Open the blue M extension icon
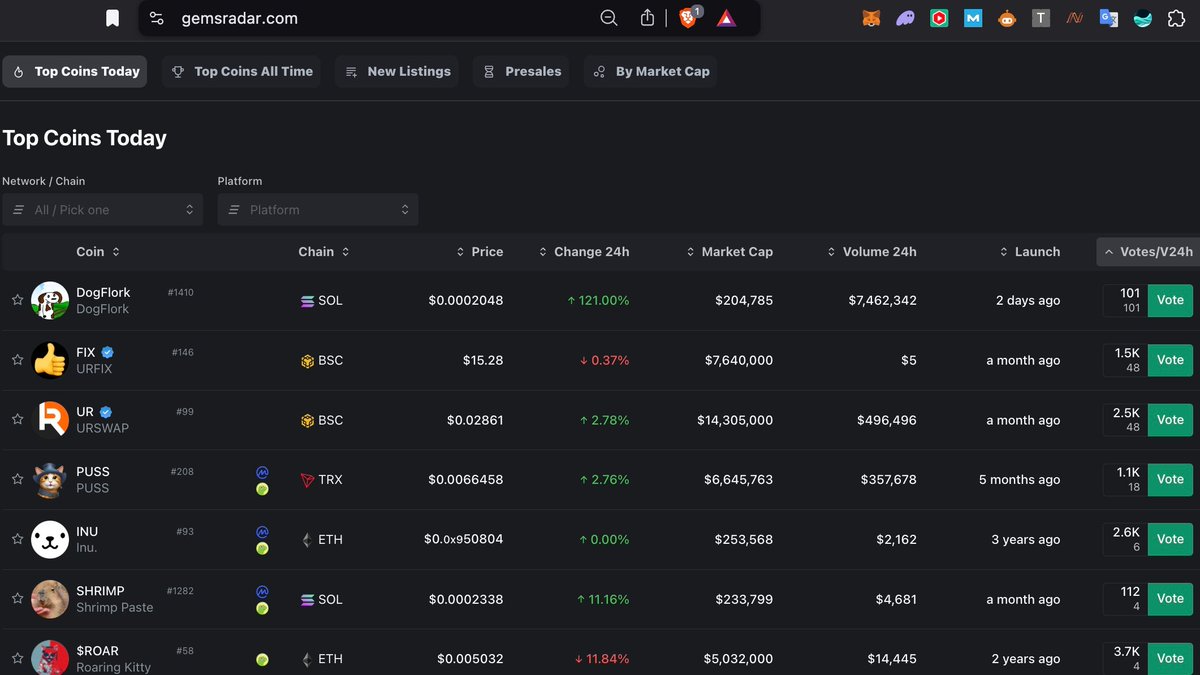The width and height of the screenshot is (1200, 675). tap(973, 18)
